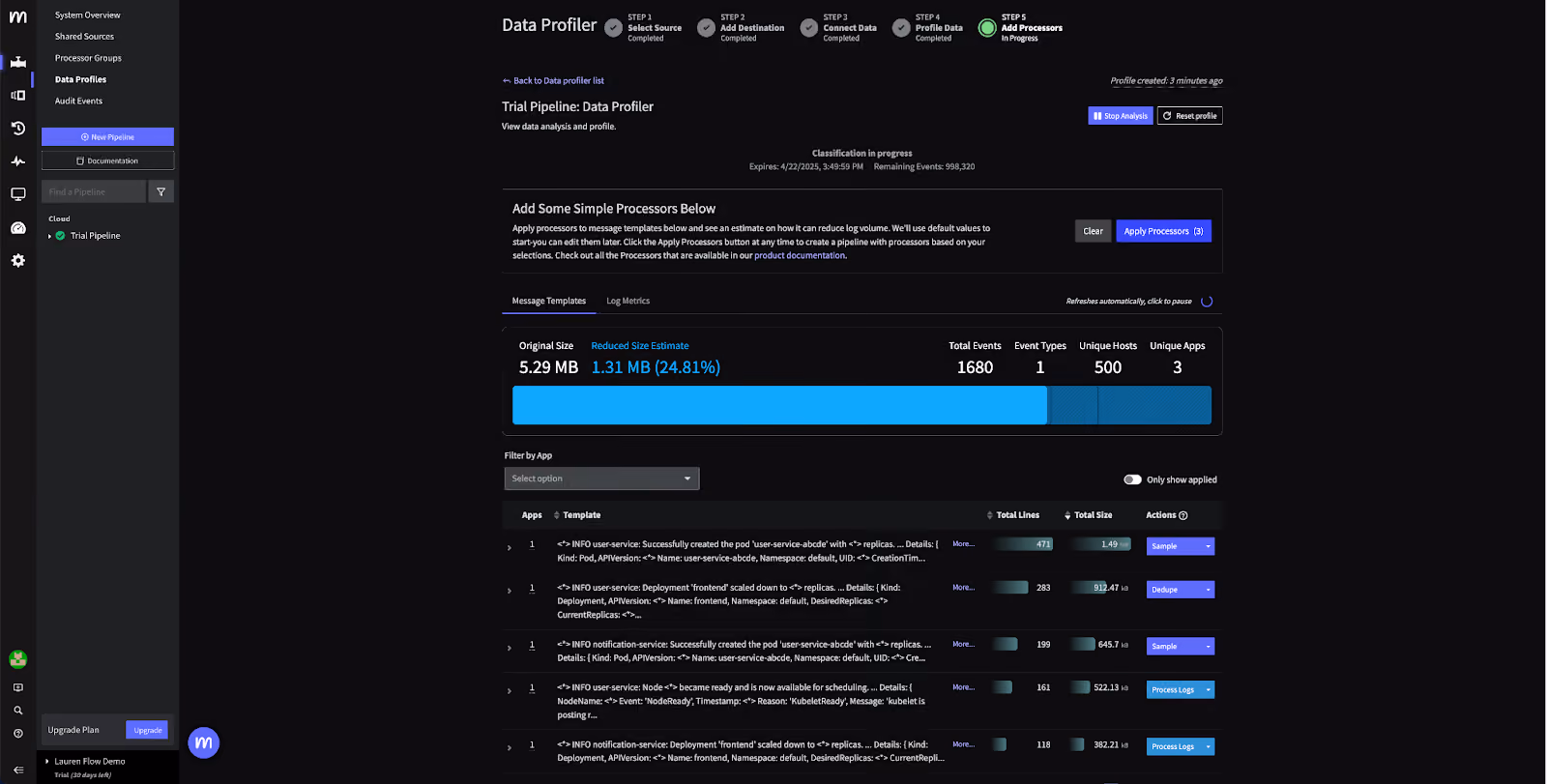Go back to Data profiler list

(553, 80)
